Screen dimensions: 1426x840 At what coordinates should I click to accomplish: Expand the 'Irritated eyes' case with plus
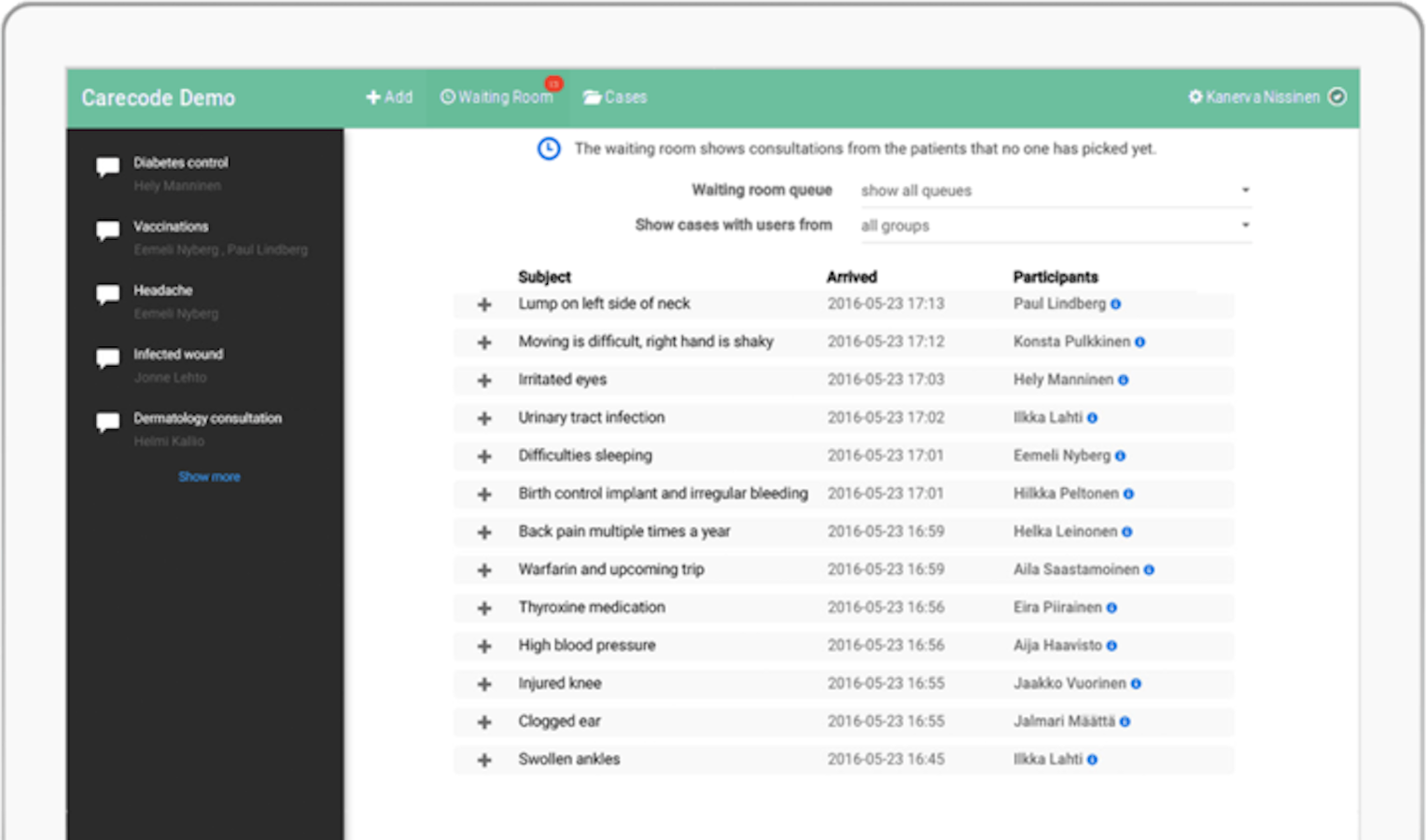(x=484, y=381)
